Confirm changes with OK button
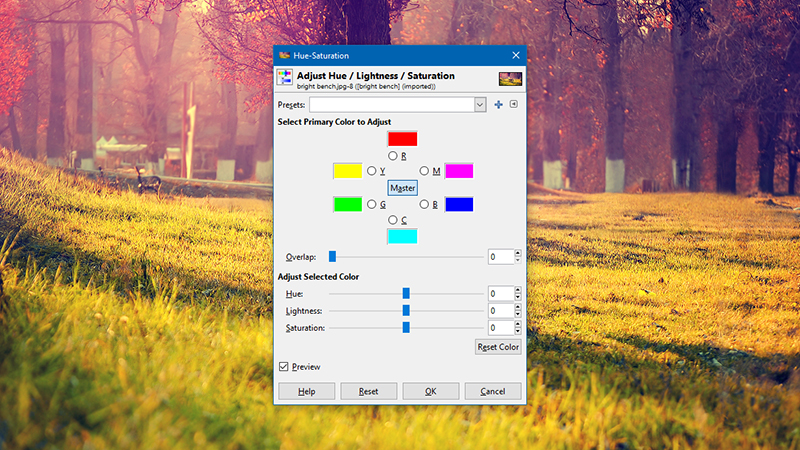 point(431,391)
